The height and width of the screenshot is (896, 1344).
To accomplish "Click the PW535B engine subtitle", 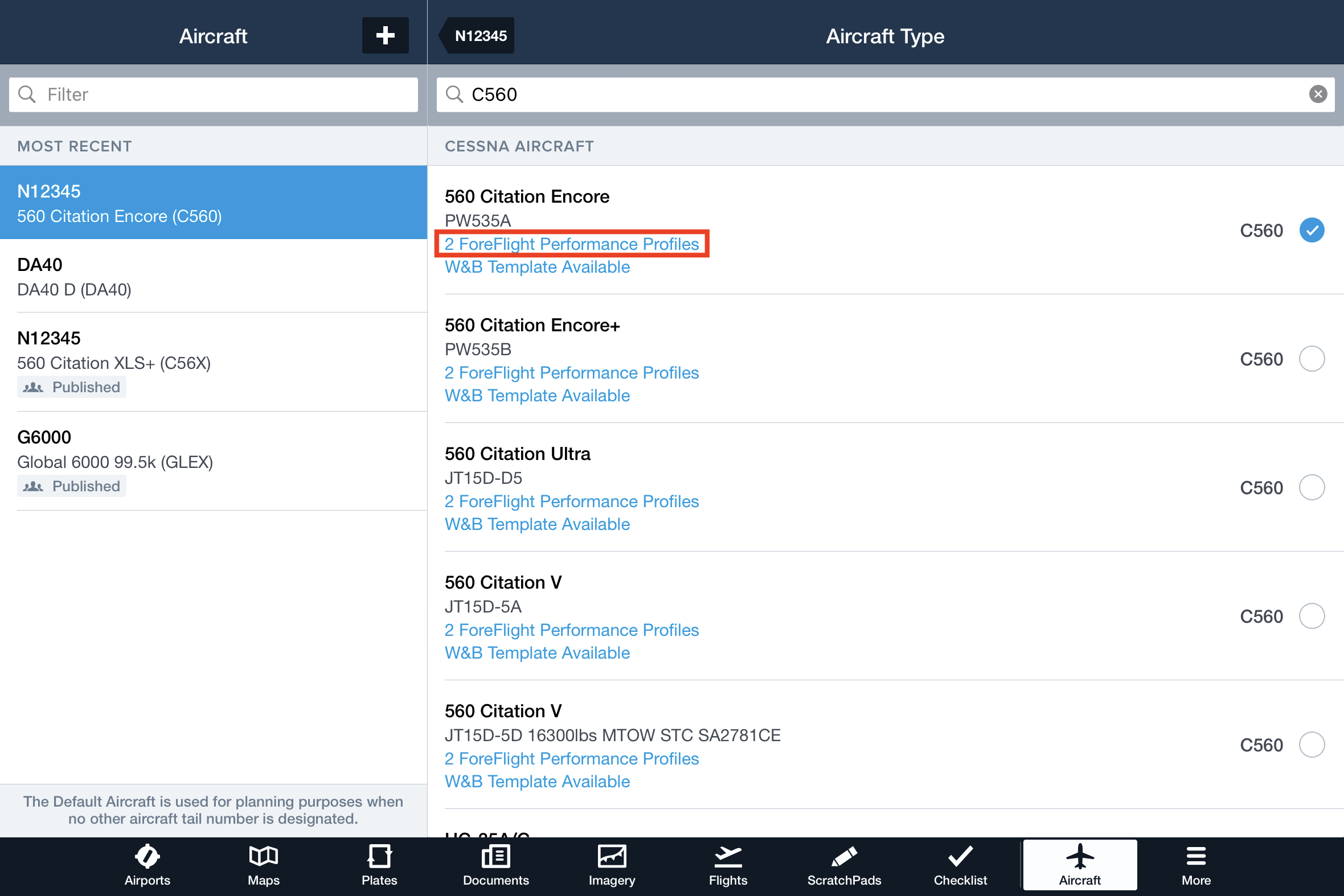I will 478,349.
